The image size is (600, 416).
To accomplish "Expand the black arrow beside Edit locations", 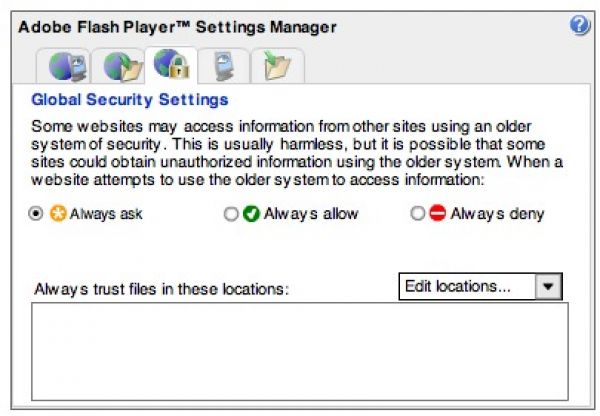I will tap(548, 286).
